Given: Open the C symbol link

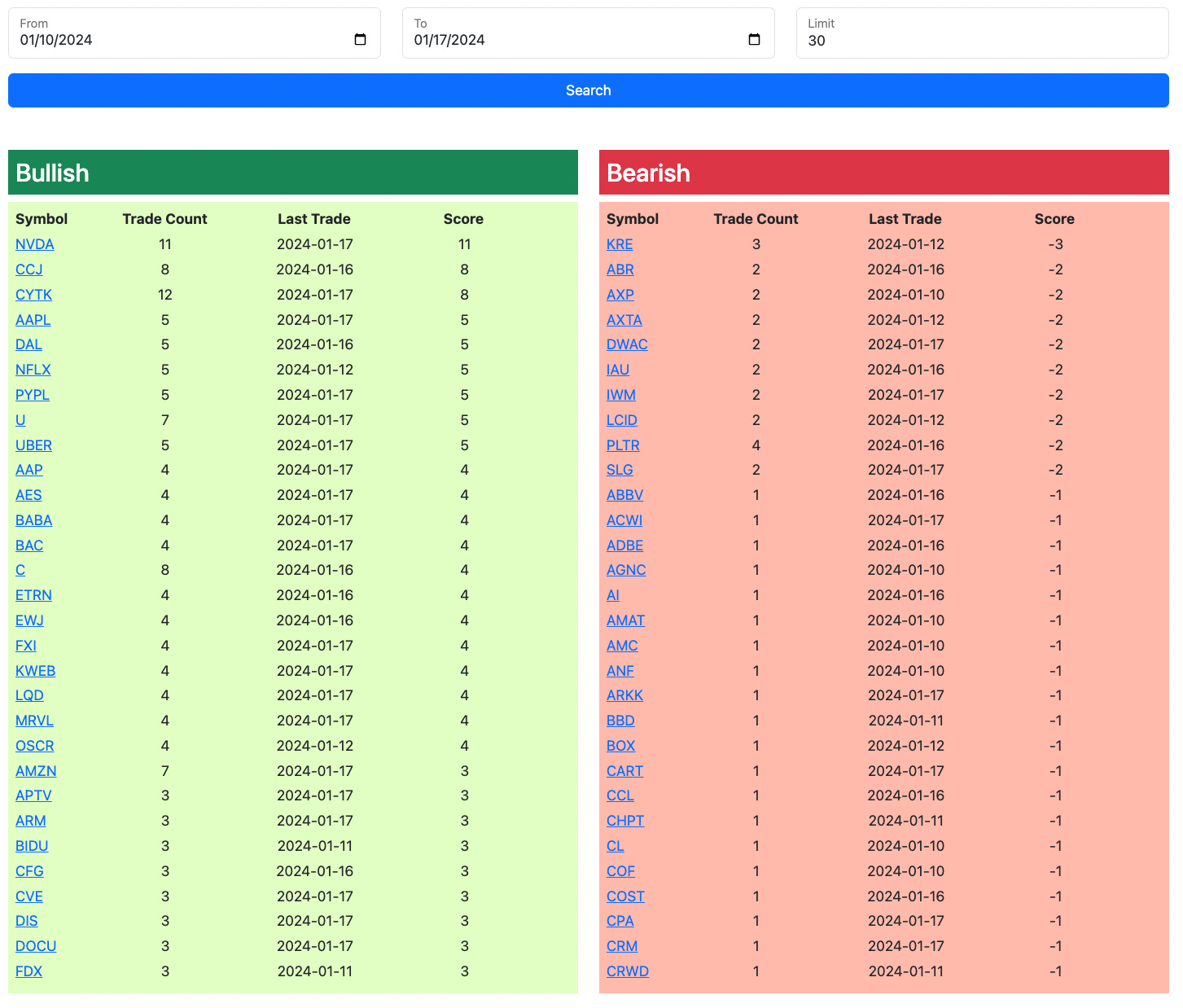Looking at the screenshot, I should tap(20, 570).
